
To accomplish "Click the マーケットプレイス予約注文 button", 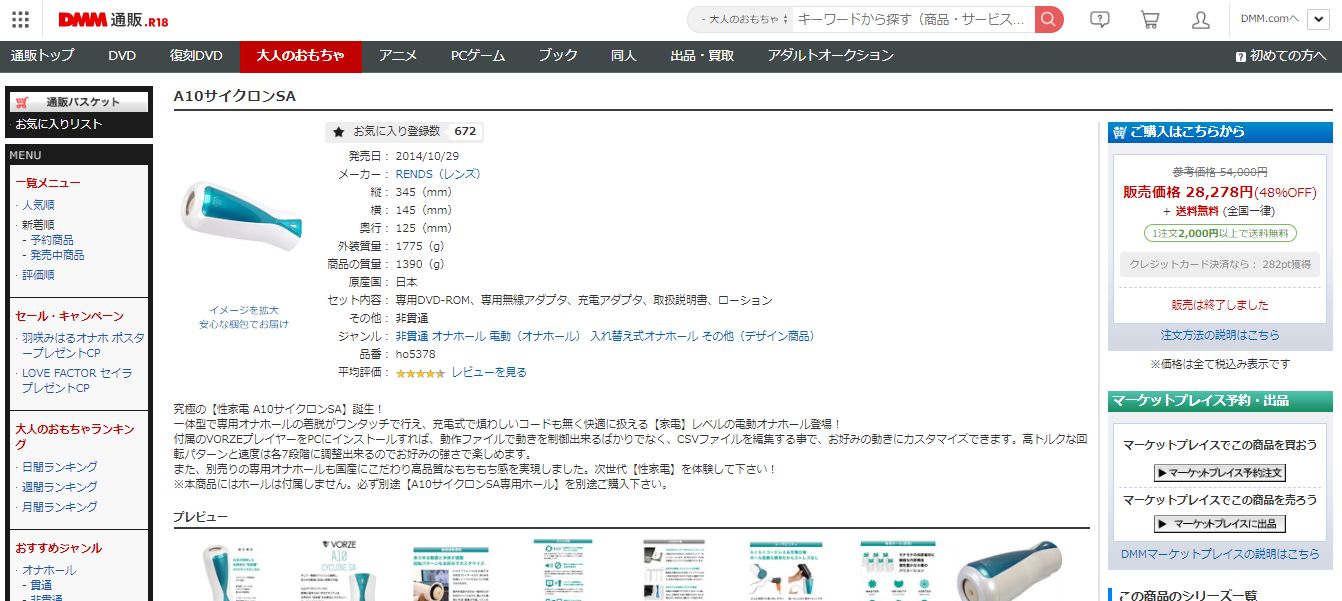I will [x=1220, y=473].
